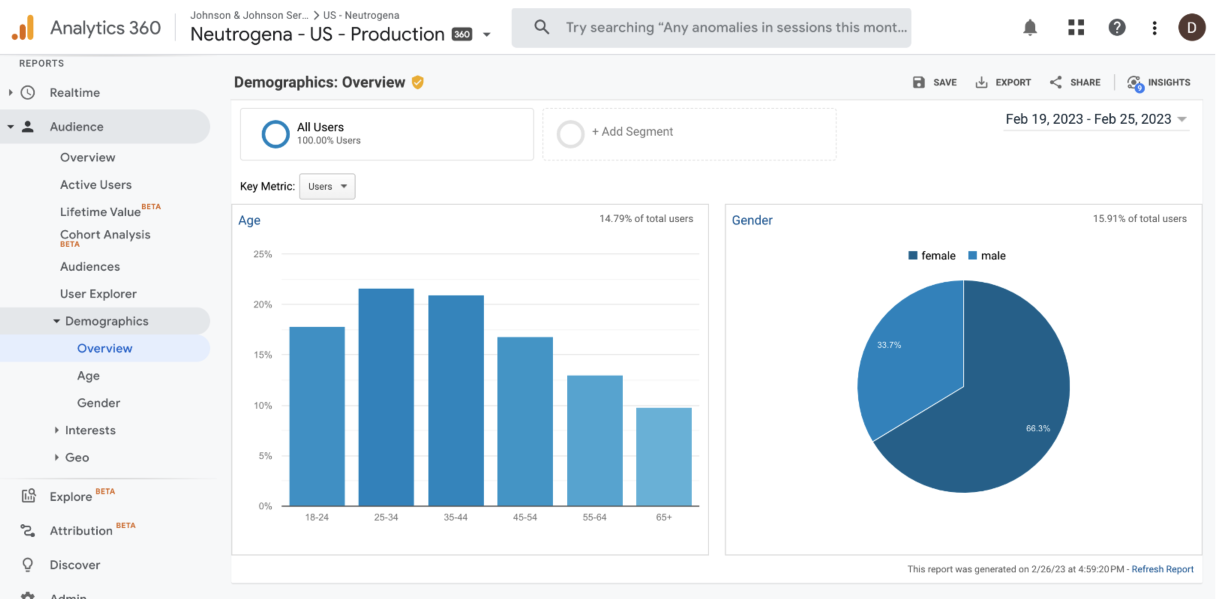The height and width of the screenshot is (599, 1217).
Task: Open Lifetime Value report
Action: 100,211
